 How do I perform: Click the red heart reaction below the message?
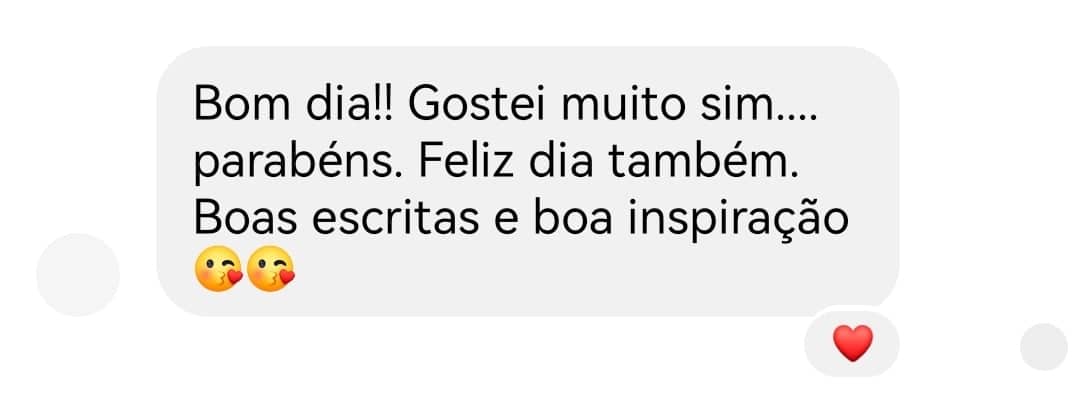[x=853, y=343]
